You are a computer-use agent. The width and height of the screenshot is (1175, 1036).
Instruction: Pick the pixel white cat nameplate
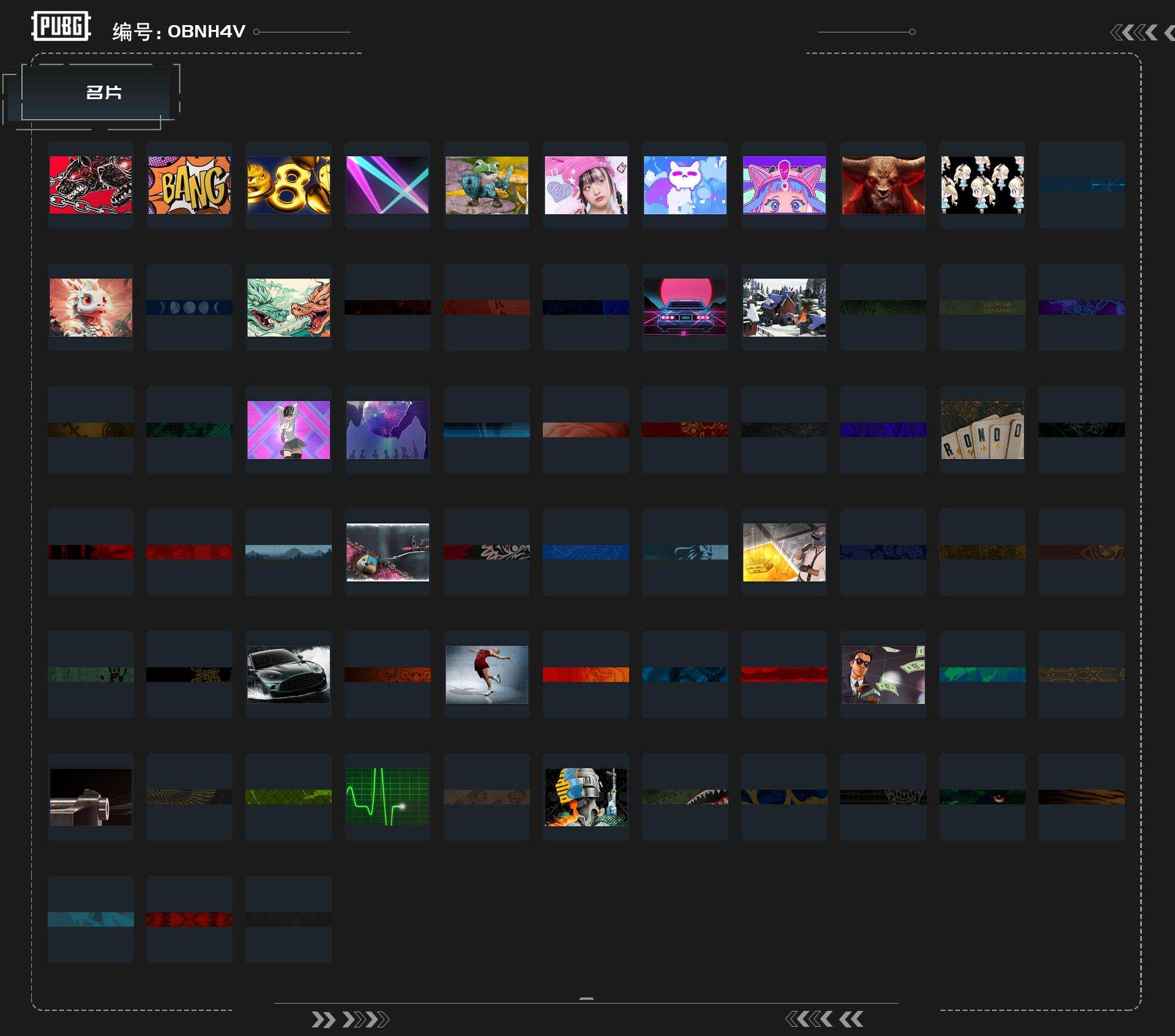point(685,185)
